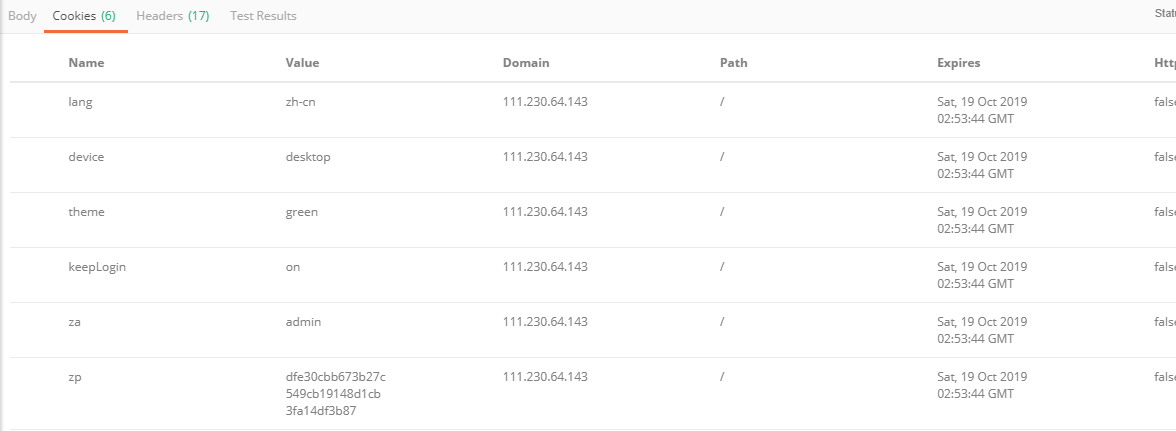Select the lang cookie name
1176x431 pixels.
pos(81,101)
